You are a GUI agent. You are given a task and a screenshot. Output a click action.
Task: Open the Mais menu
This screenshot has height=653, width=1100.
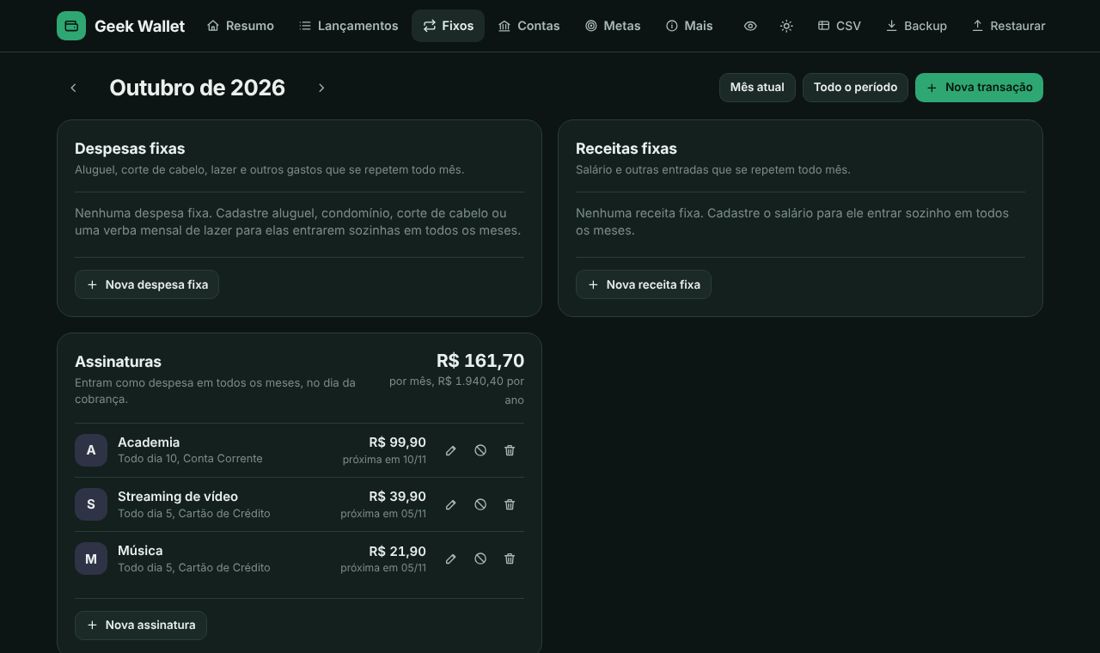[690, 26]
